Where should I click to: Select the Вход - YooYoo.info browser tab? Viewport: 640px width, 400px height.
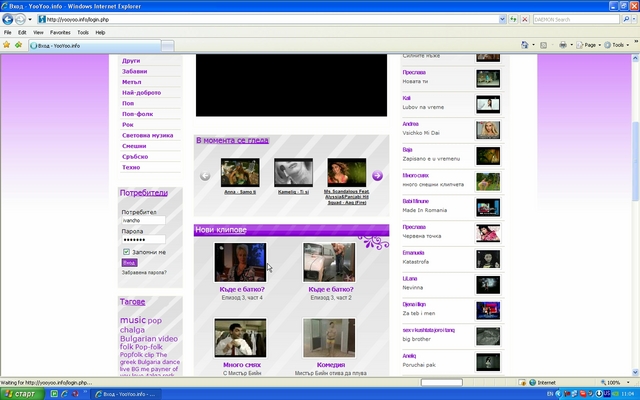coord(95,46)
